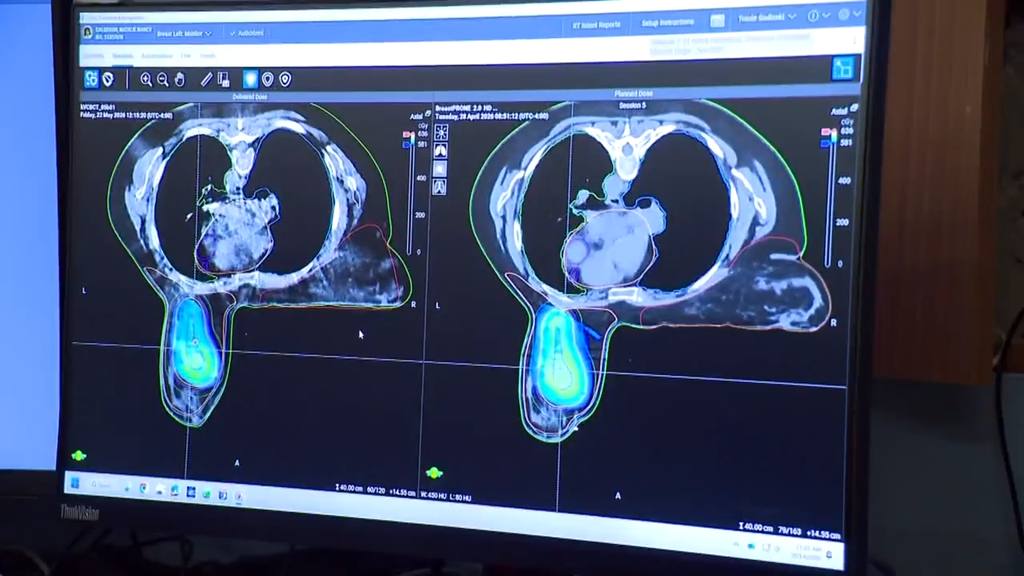The height and width of the screenshot is (576, 1024).
Task: Click the Authorized status indicator
Action: tap(247, 33)
